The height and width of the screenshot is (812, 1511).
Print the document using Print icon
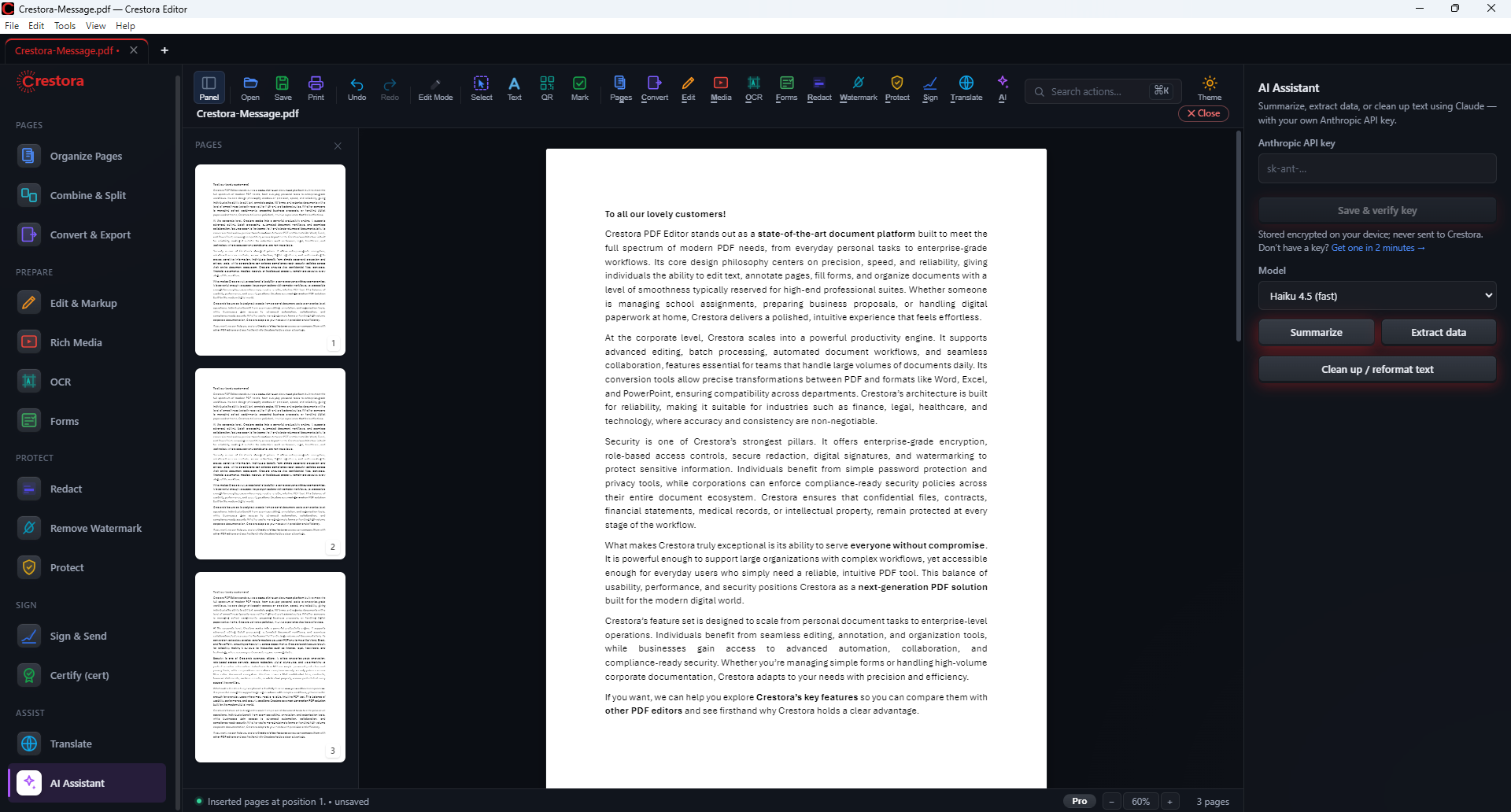[316, 88]
